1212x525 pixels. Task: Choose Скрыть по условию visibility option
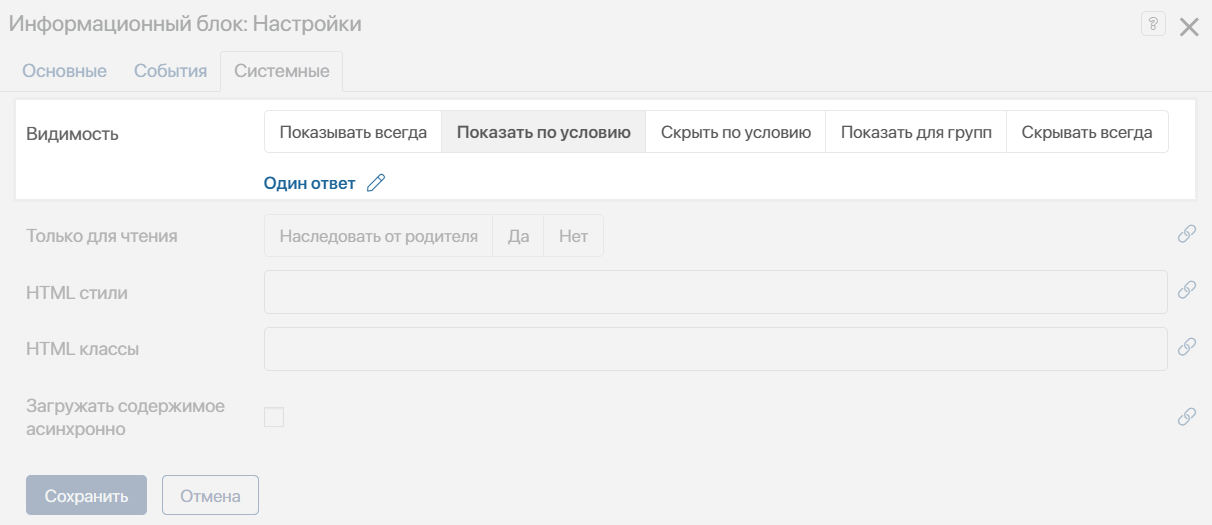point(736,132)
